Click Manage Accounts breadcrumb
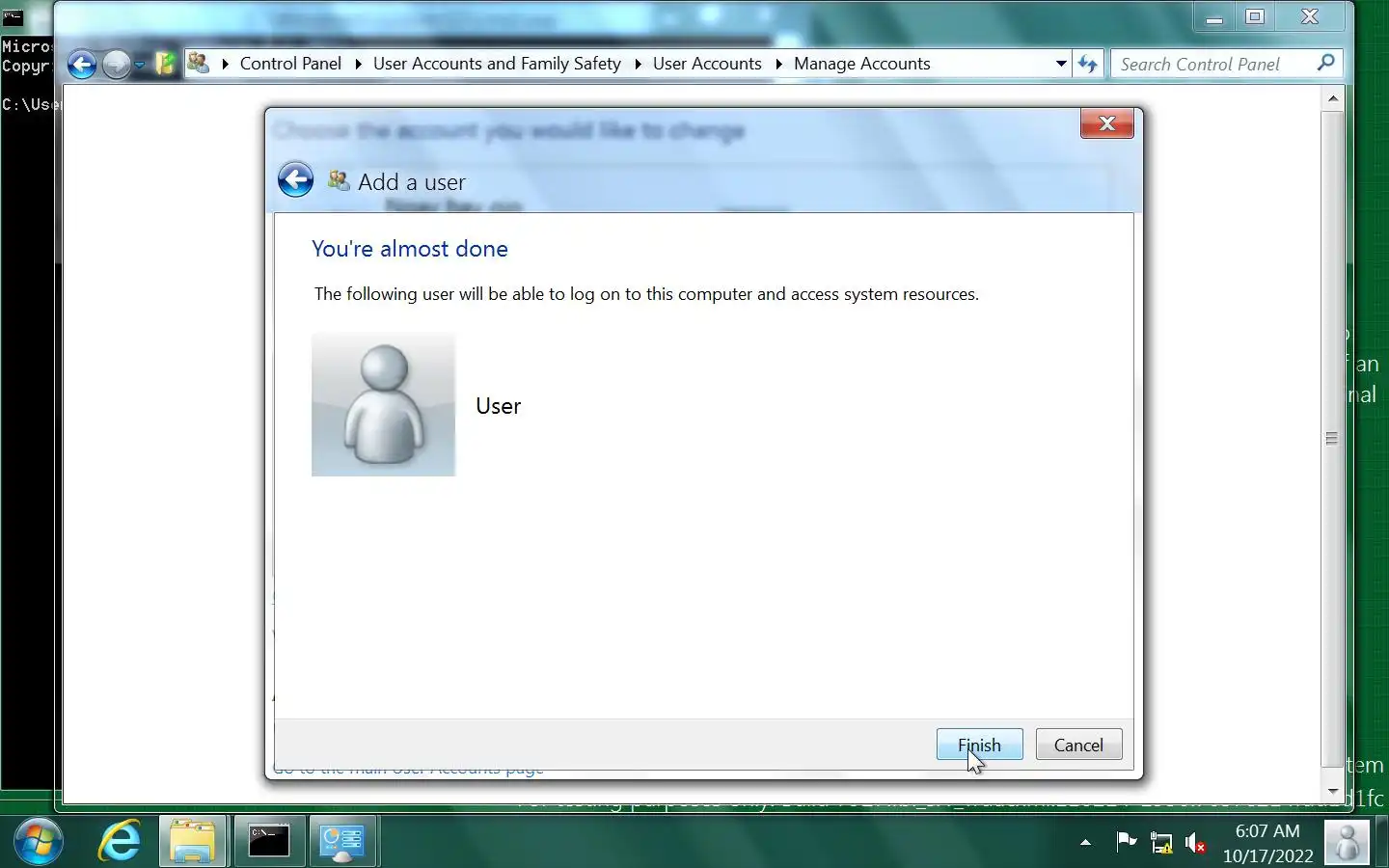Image resolution: width=1389 pixels, height=868 pixels. coord(862,64)
